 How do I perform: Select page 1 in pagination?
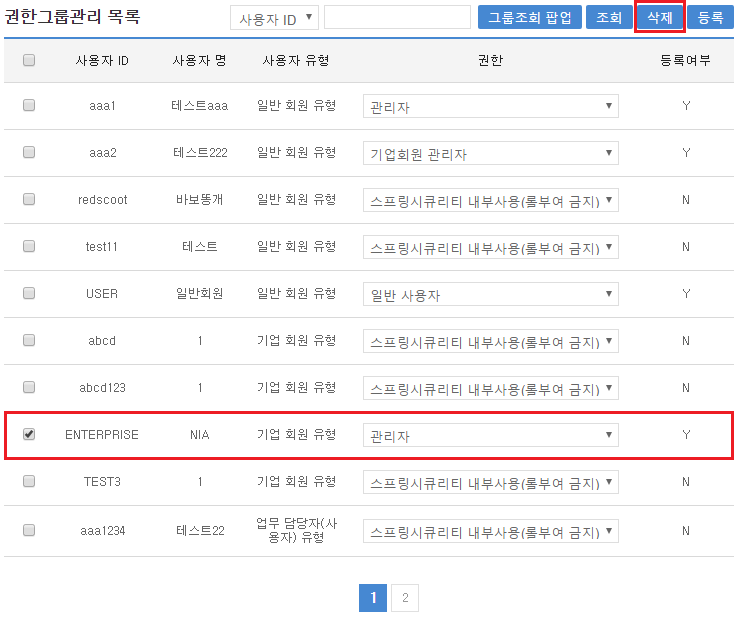click(373, 598)
